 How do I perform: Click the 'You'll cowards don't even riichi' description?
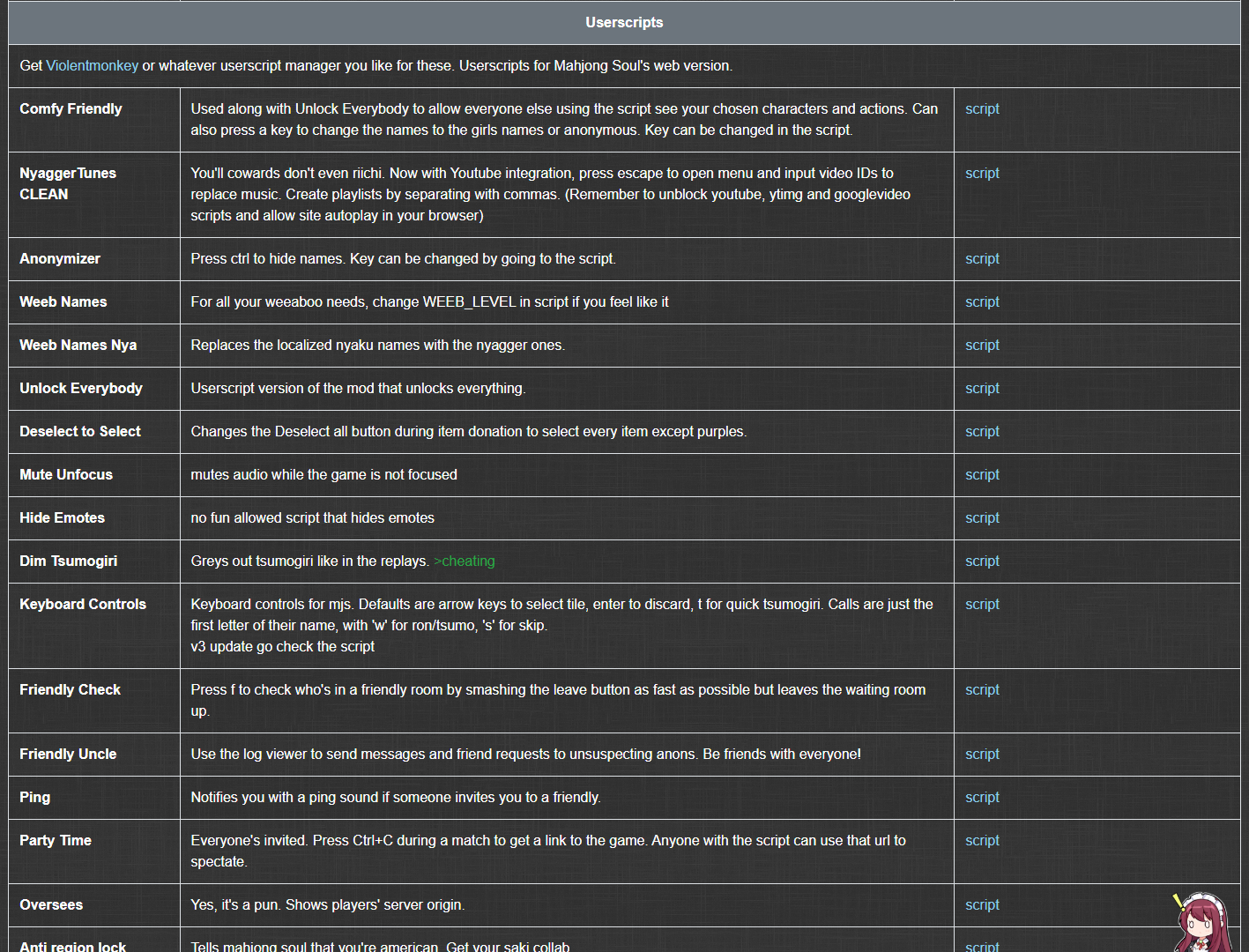pos(551,194)
